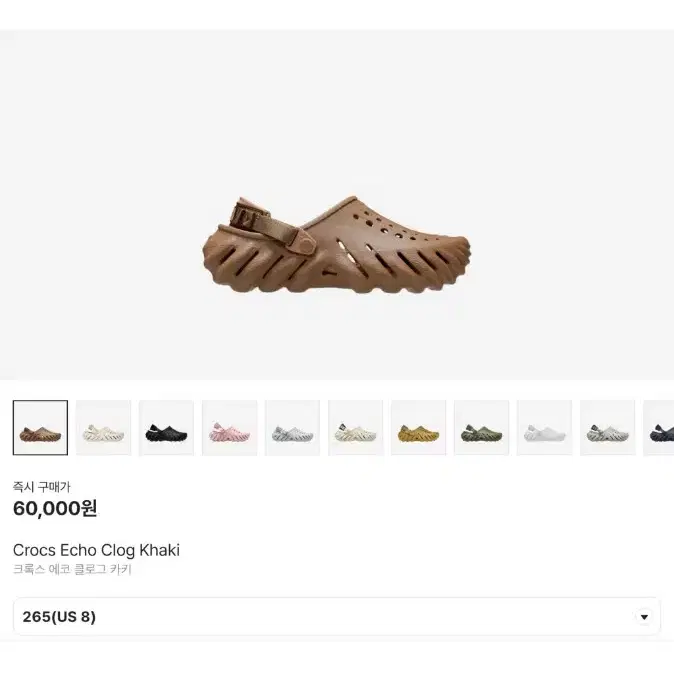This screenshot has height=674, width=674.
Task: Select the olive green clog thumbnail
Action: click(x=481, y=428)
